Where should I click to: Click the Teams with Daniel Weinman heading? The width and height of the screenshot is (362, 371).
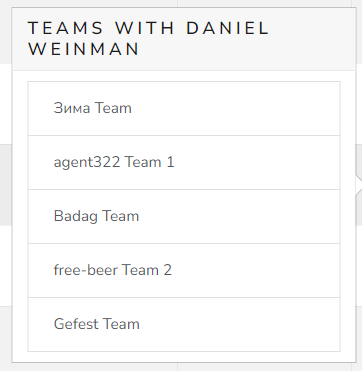coord(148,39)
